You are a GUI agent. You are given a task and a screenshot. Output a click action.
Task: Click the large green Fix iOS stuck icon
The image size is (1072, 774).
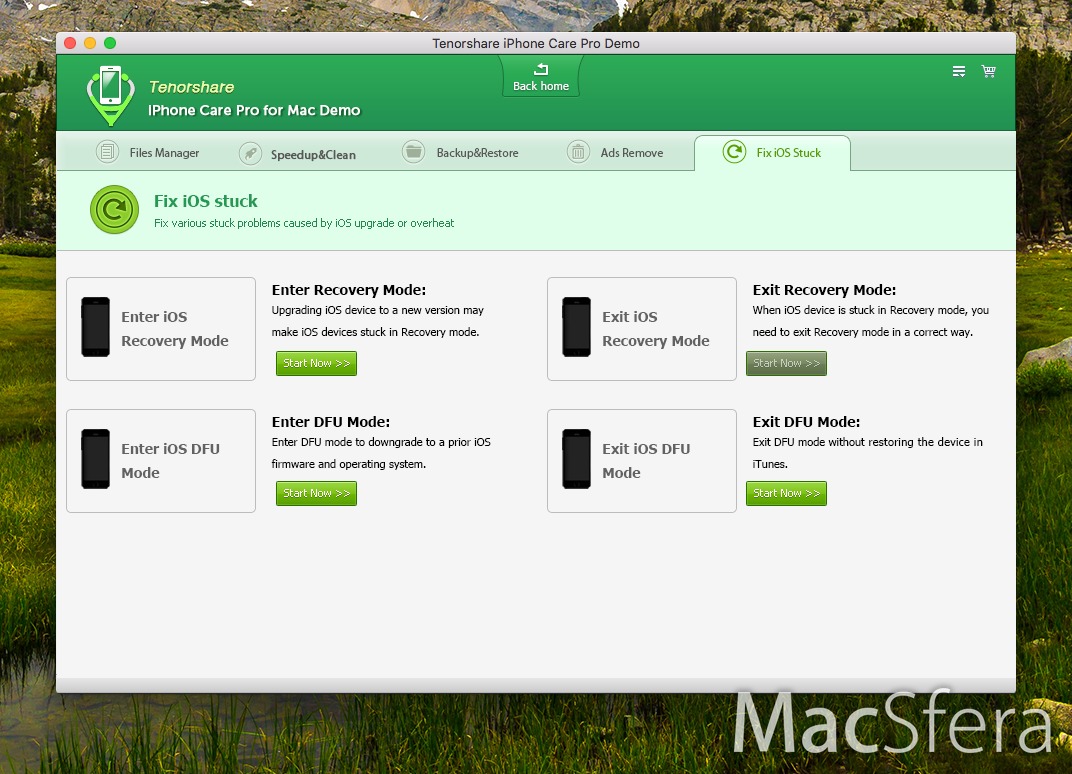(x=114, y=209)
